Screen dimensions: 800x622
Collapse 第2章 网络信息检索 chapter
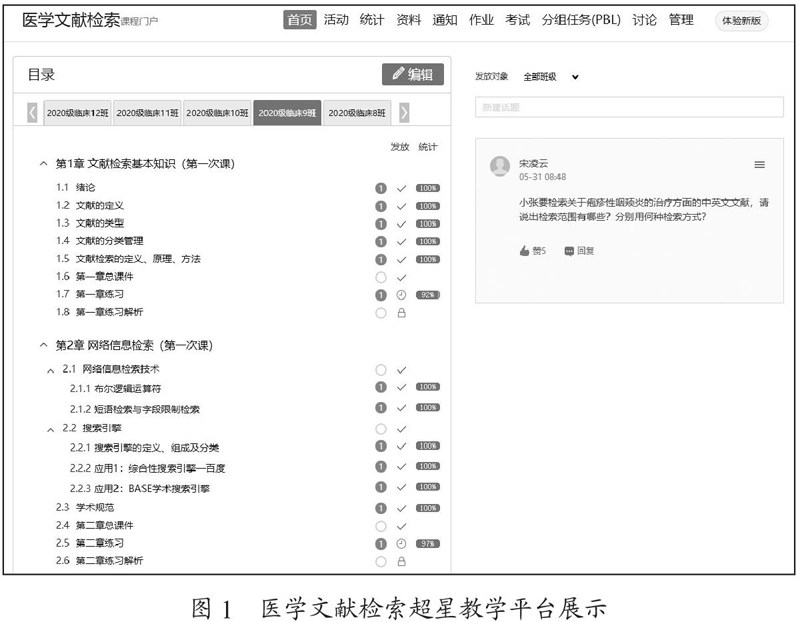tap(44, 345)
